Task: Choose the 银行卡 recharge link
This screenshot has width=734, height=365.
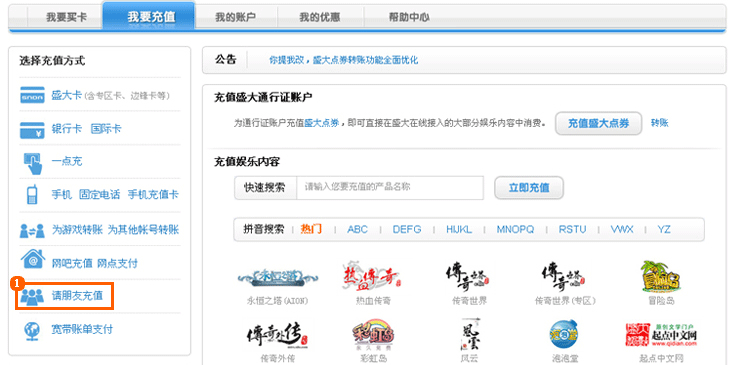Action: (66, 129)
